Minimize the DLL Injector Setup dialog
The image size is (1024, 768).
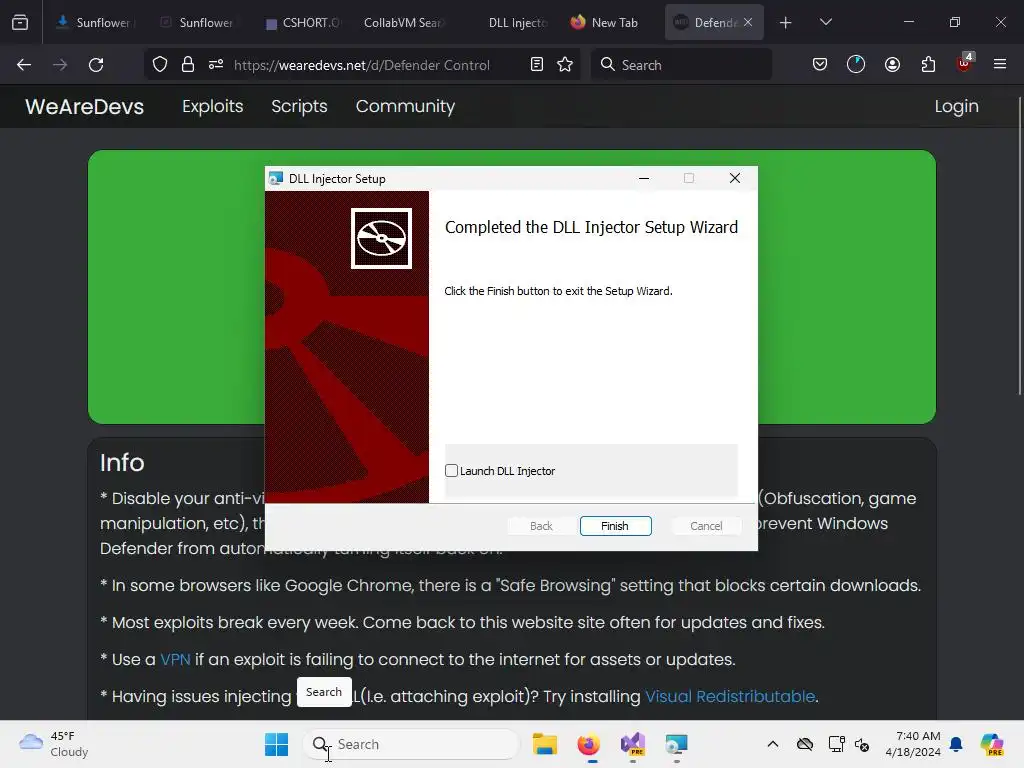644,178
